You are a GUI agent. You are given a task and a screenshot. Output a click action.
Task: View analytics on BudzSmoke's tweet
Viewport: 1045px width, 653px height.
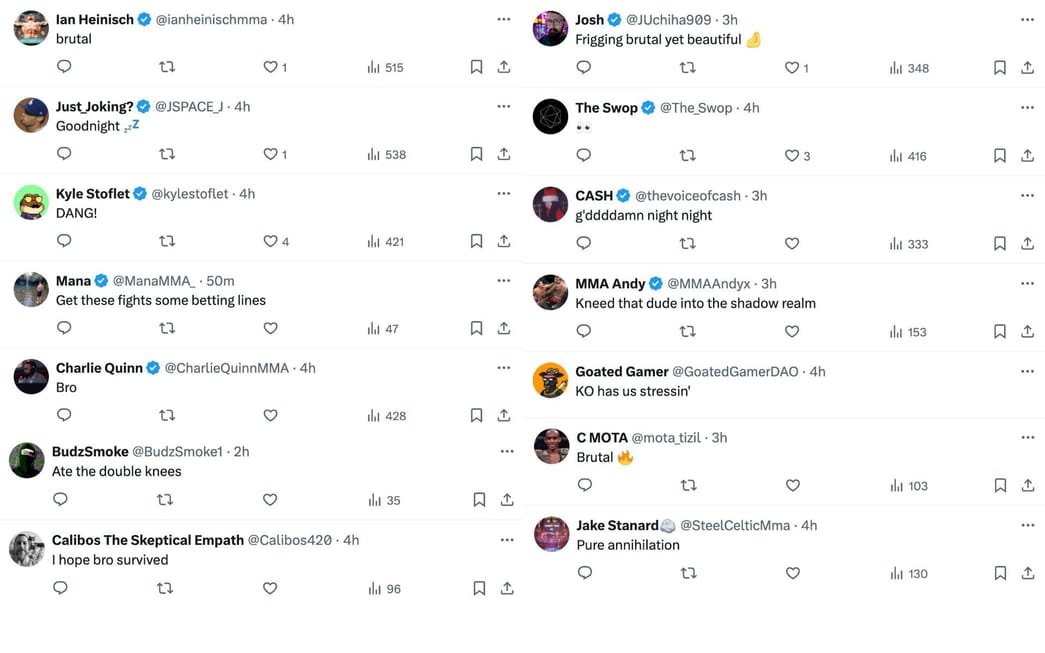pos(385,500)
